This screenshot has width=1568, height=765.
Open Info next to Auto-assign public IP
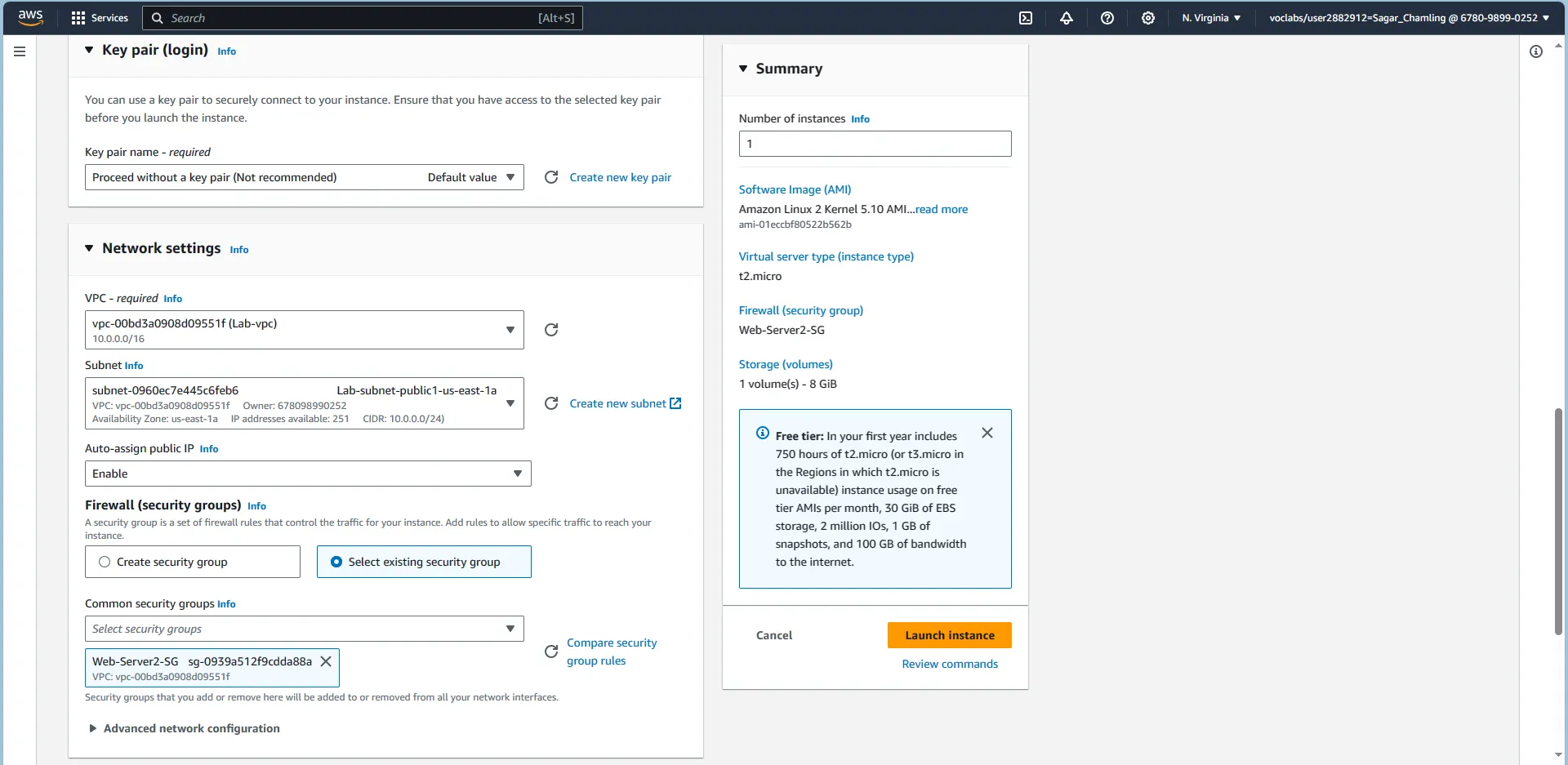coord(209,449)
